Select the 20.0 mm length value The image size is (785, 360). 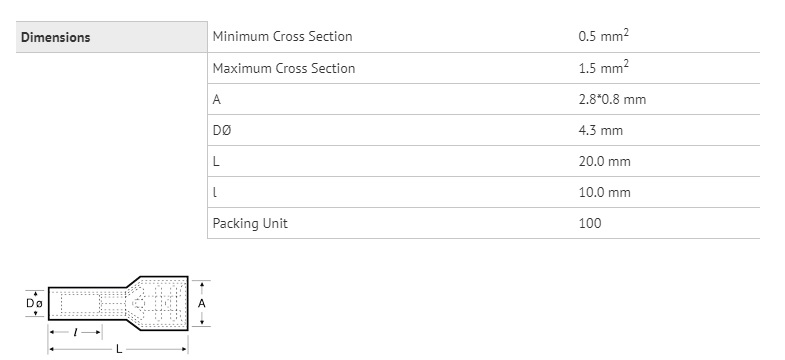(604, 161)
